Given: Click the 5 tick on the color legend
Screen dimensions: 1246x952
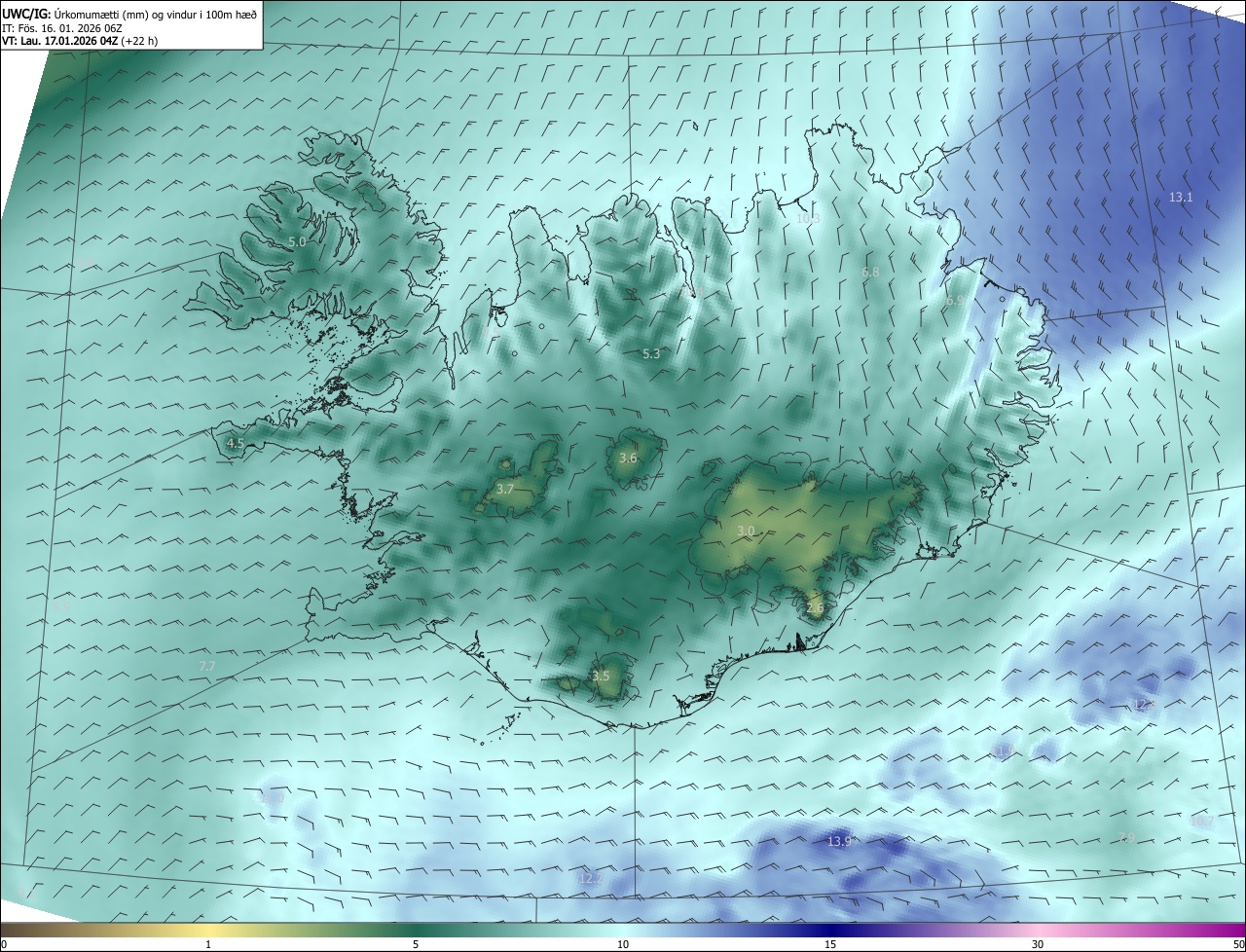Looking at the screenshot, I should (x=416, y=944).
